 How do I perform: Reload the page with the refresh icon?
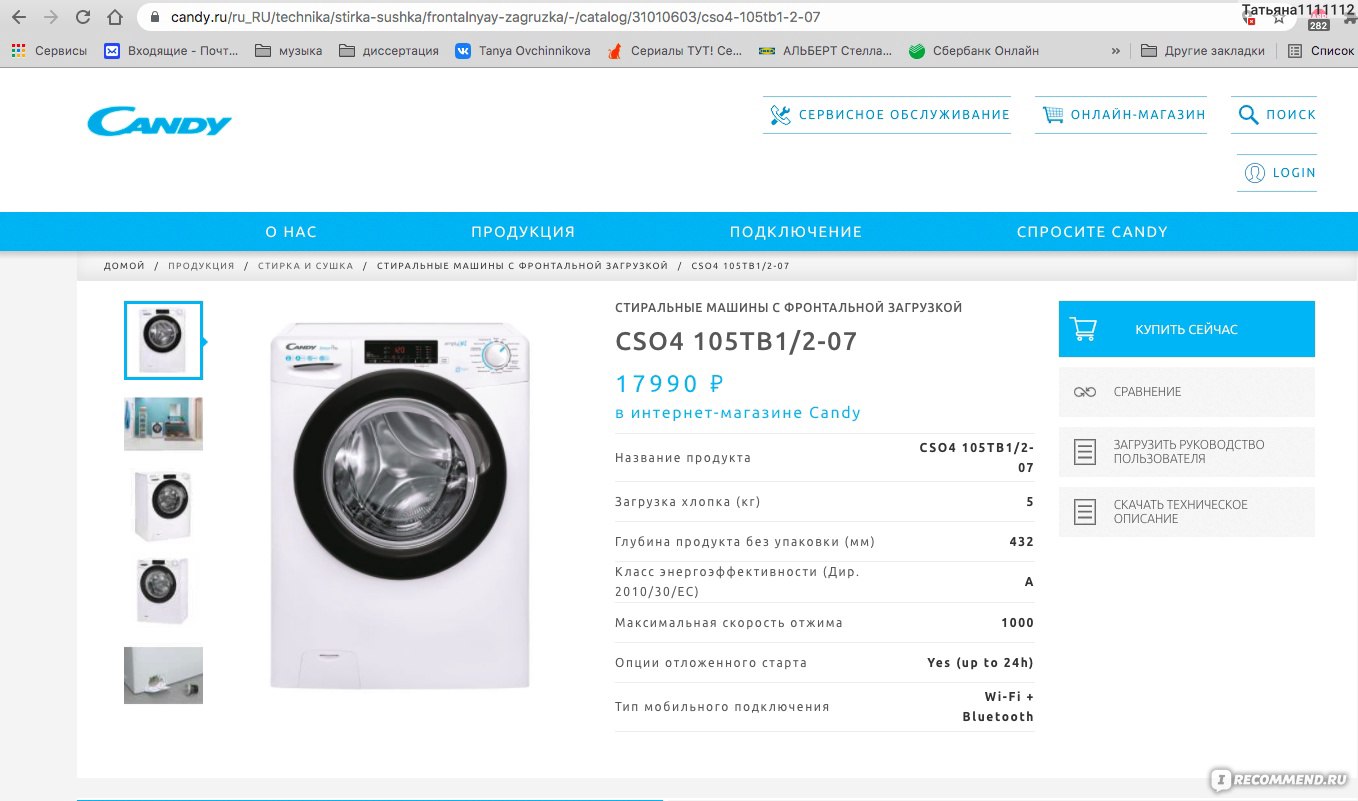[x=83, y=18]
